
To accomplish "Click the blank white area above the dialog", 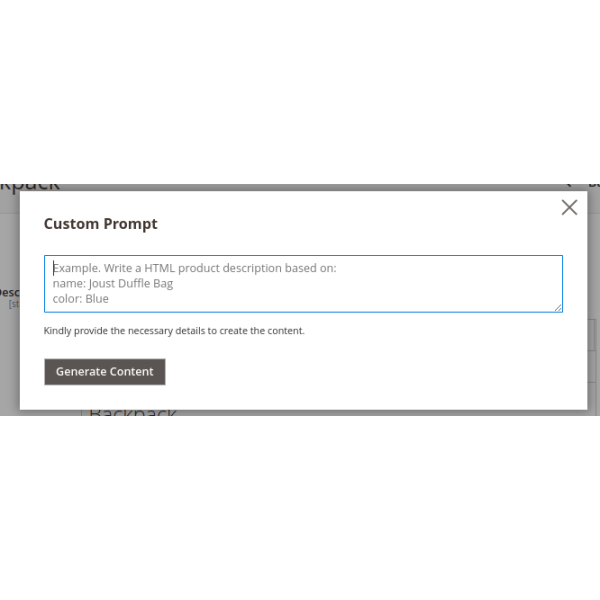I will click(x=300, y=90).
